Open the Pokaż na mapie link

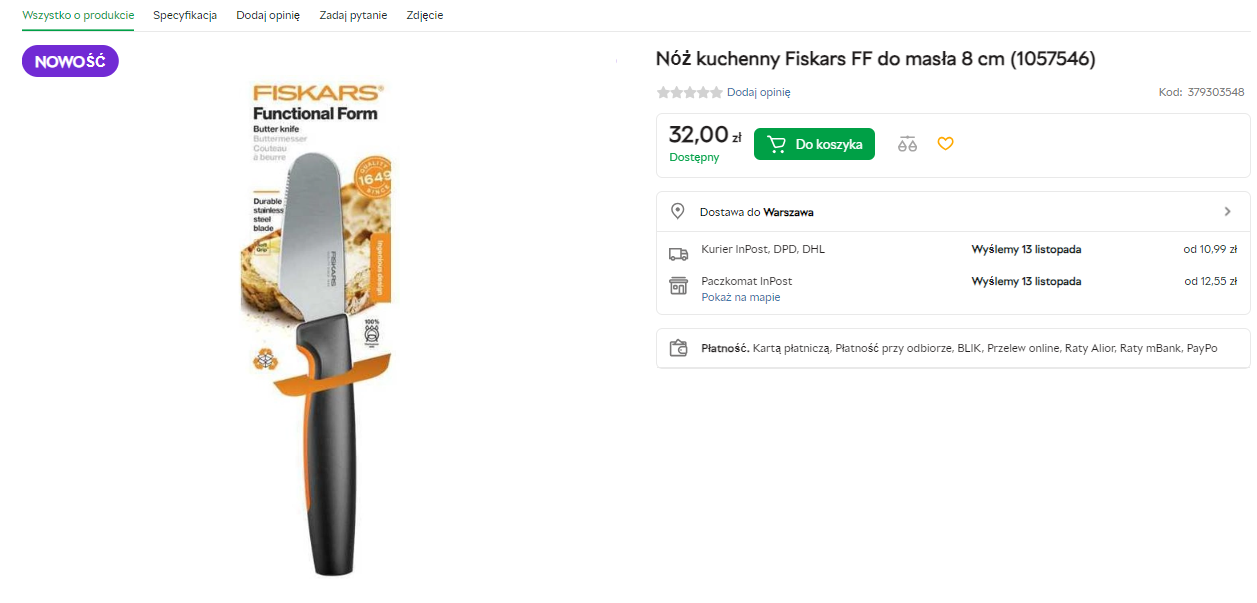(740, 298)
